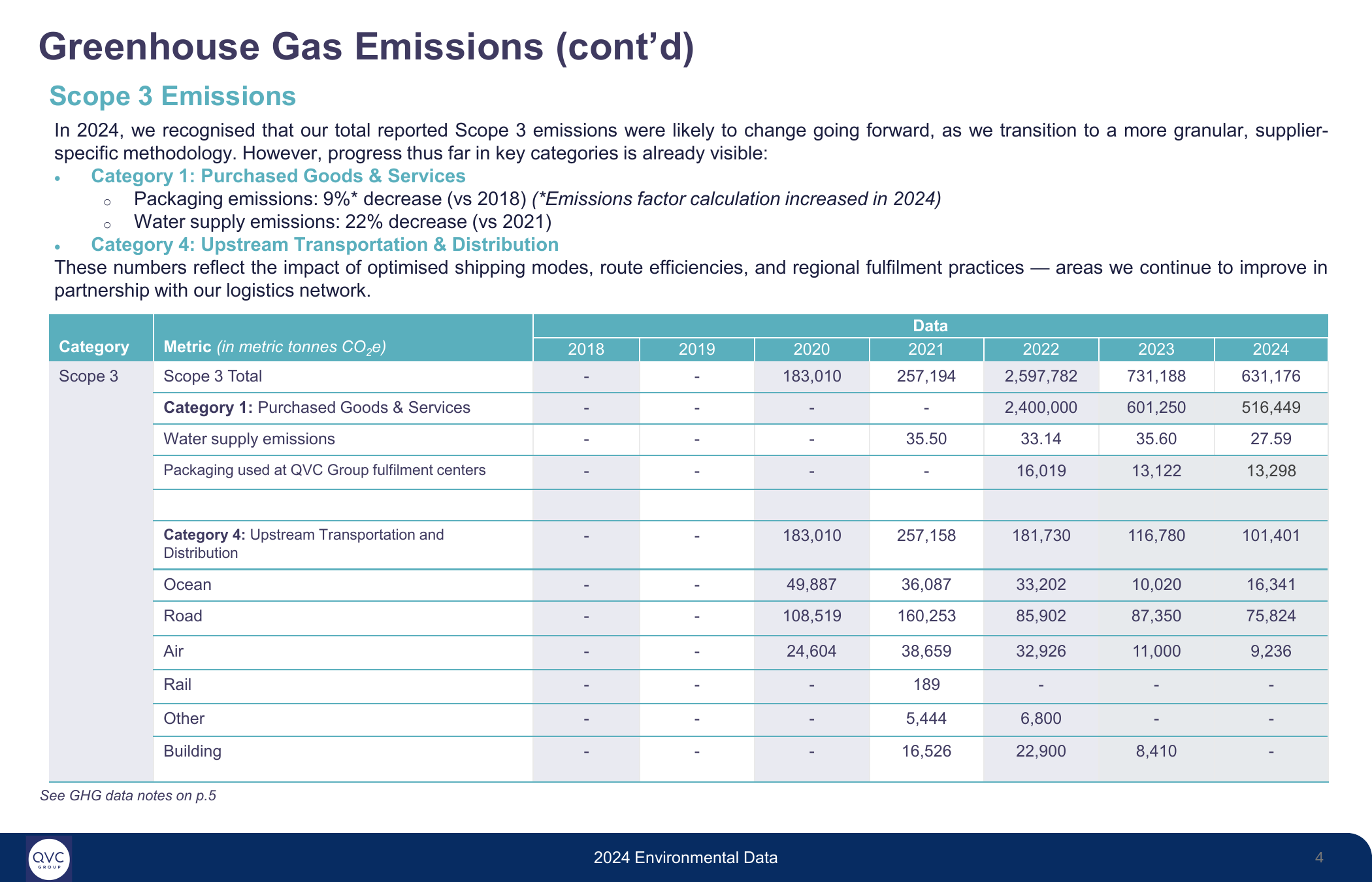The height and width of the screenshot is (882, 1372).
Task: Click the 'Data' table header
Action: (930, 325)
